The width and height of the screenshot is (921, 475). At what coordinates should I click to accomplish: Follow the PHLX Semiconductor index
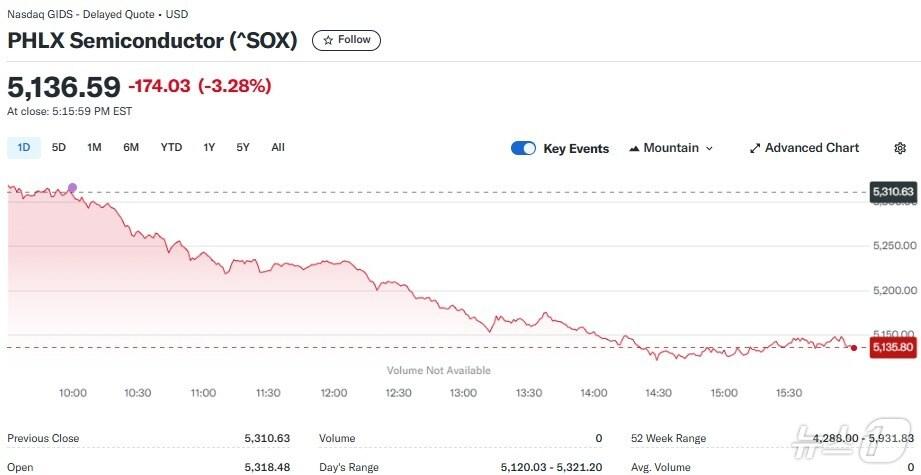pyautogui.click(x=346, y=41)
